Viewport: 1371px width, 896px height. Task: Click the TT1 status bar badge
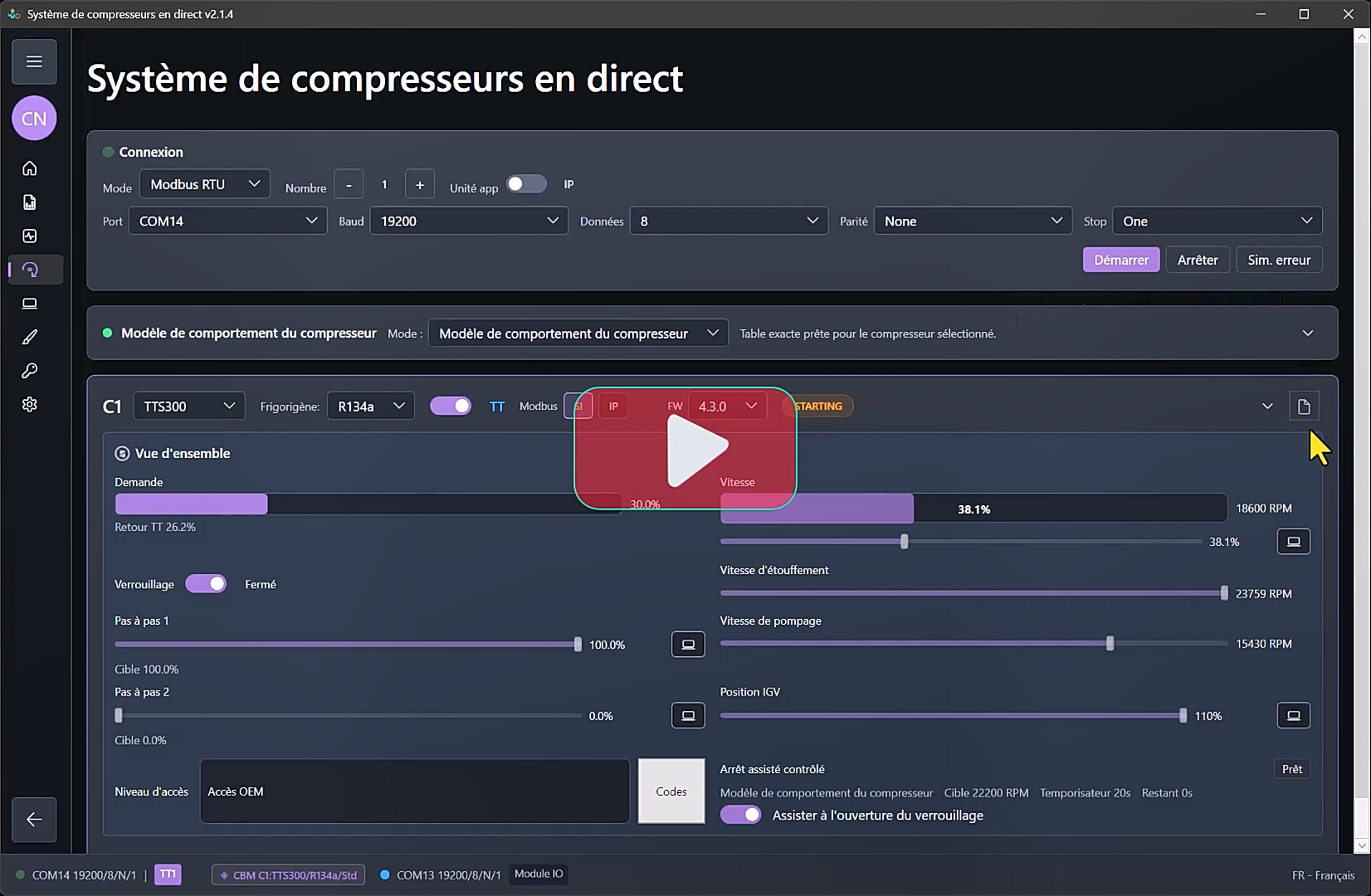tap(168, 874)
